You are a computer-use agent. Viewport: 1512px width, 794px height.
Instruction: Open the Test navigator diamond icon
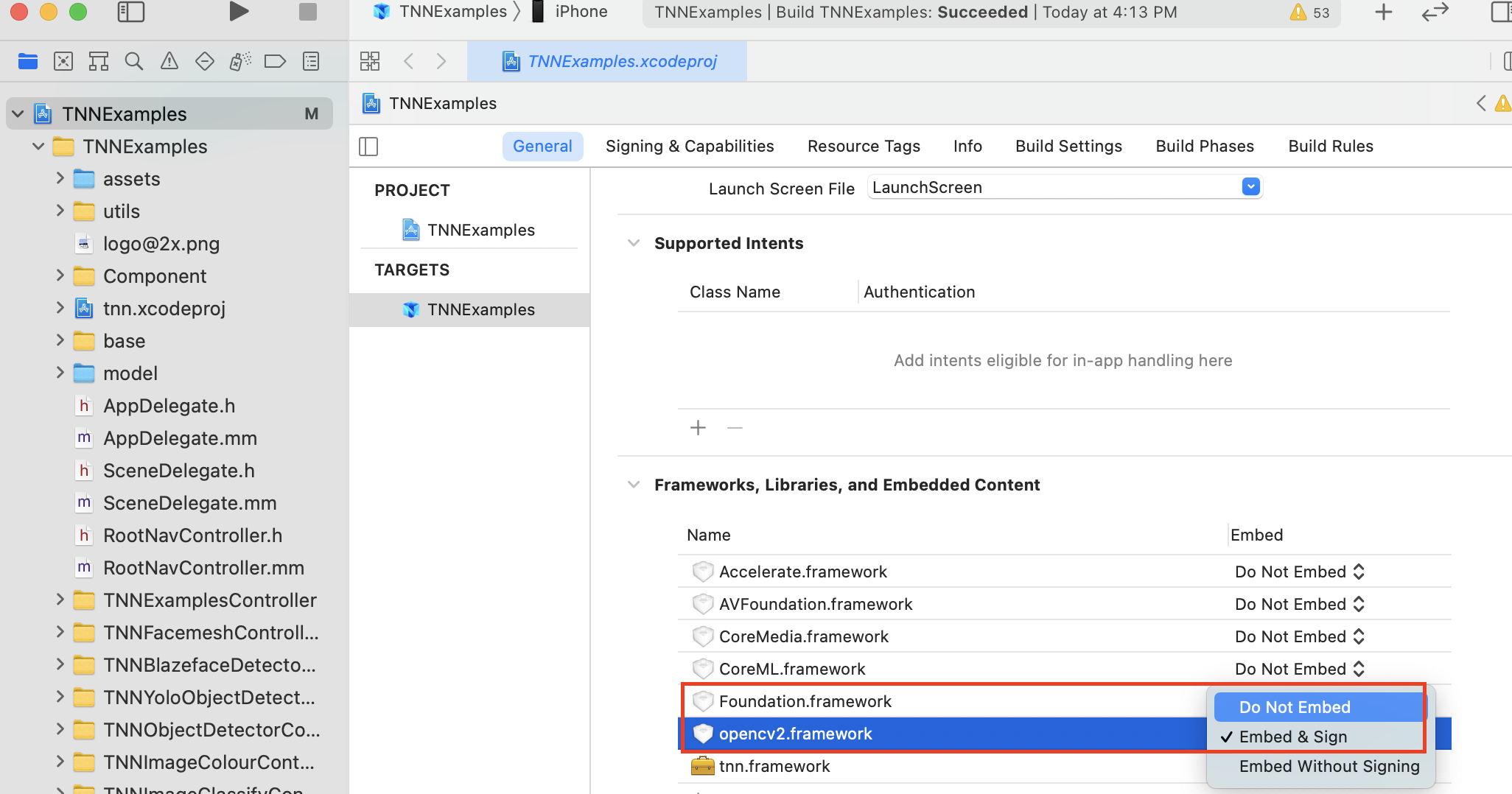(204, 61)
